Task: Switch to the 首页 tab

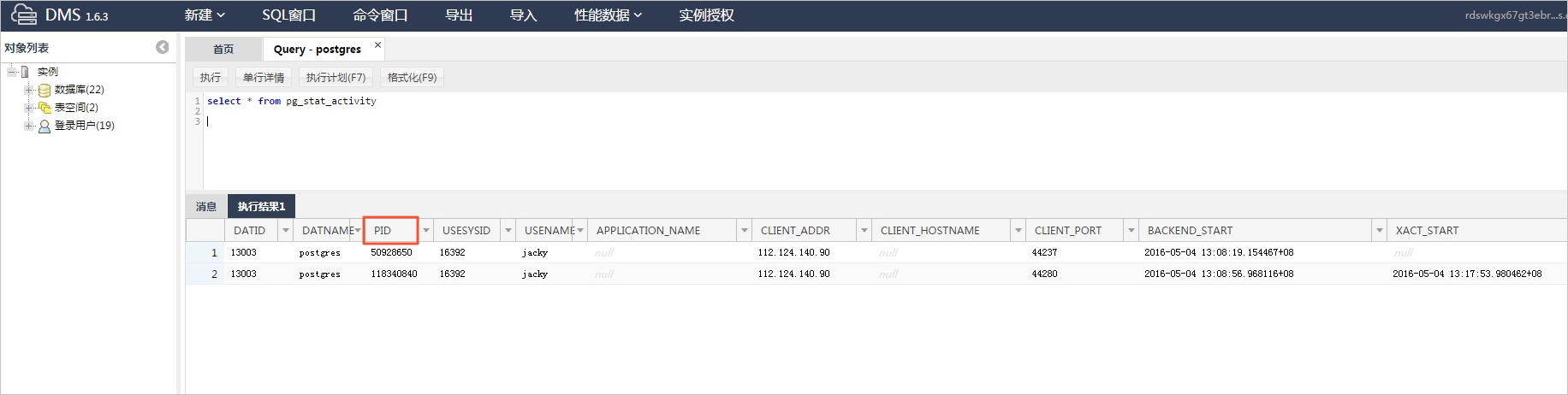Action: (x=223, y=49)
